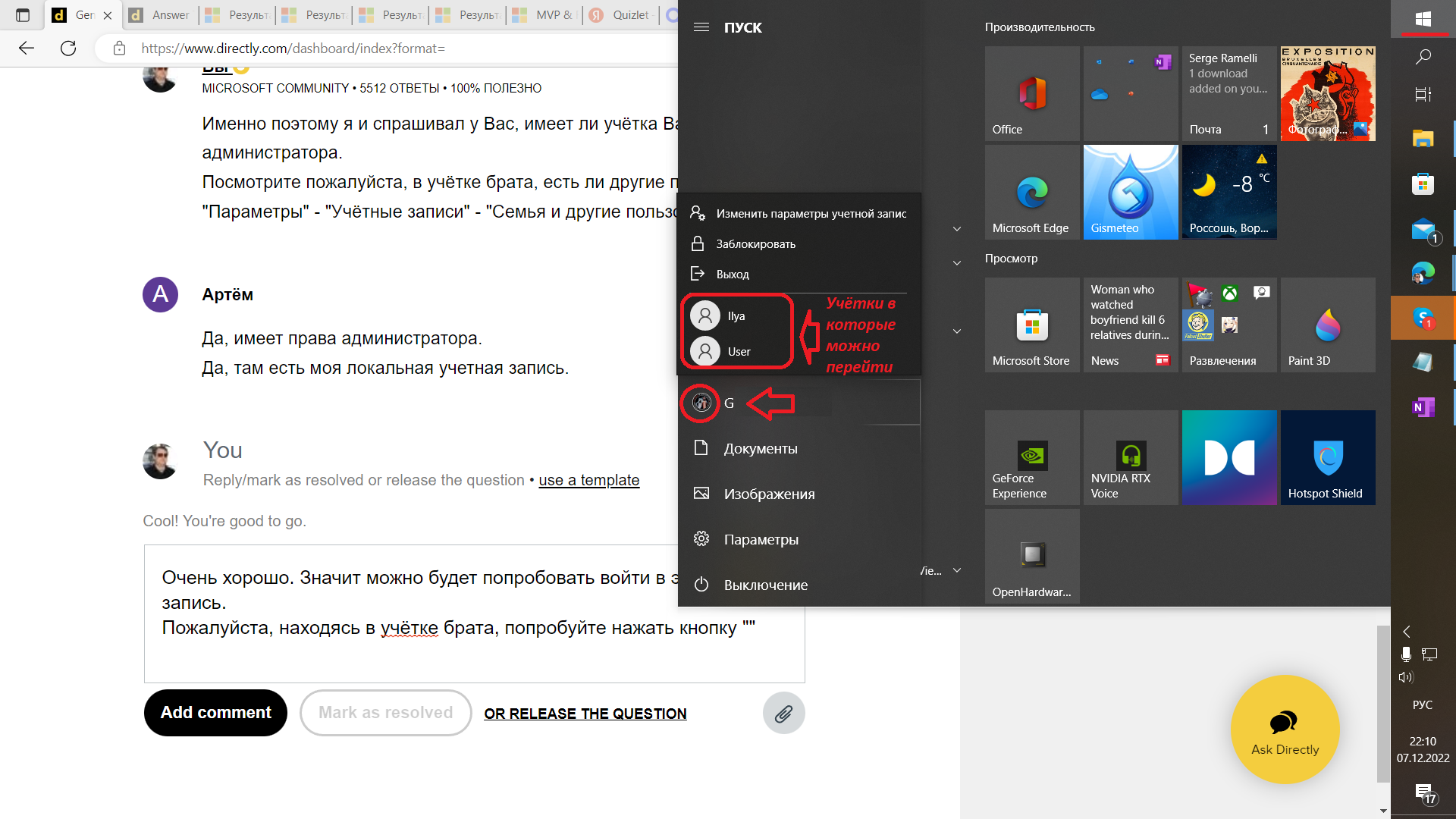Show hidden system tray icons chevron

click(x=1407, y=632)
